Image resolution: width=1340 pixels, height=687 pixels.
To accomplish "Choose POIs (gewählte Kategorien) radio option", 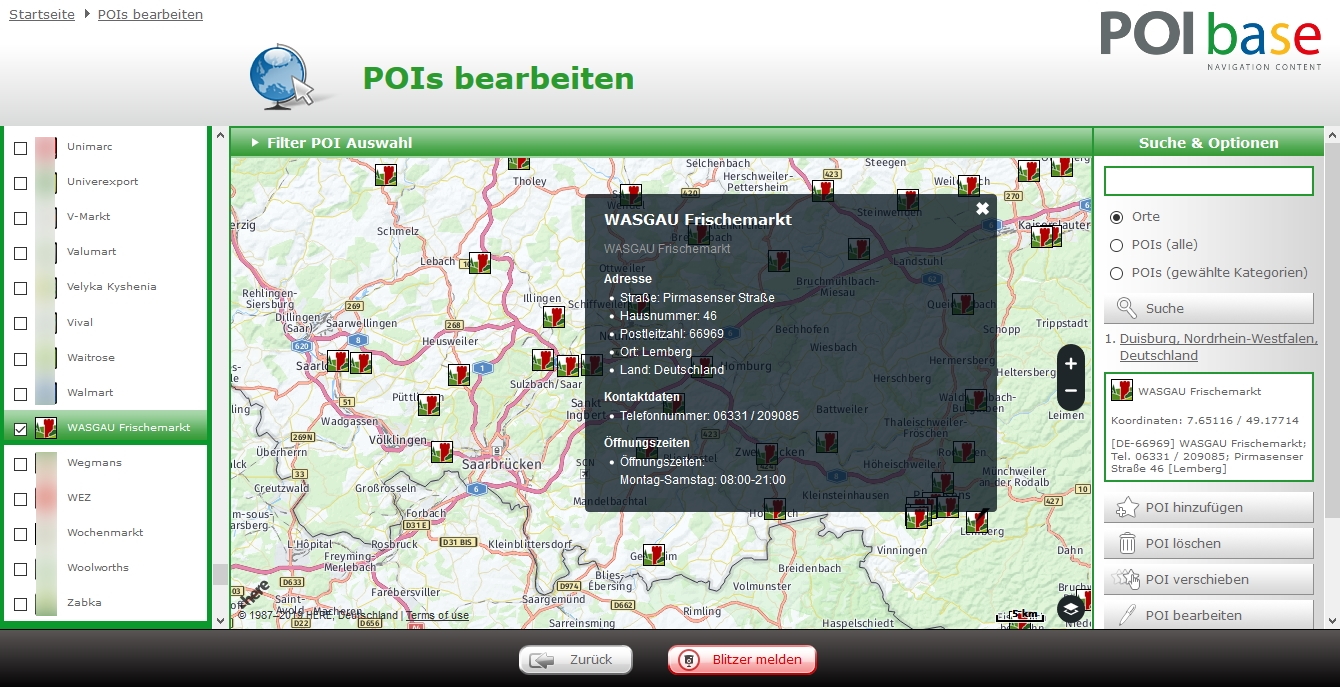I will pos(1117,273).
